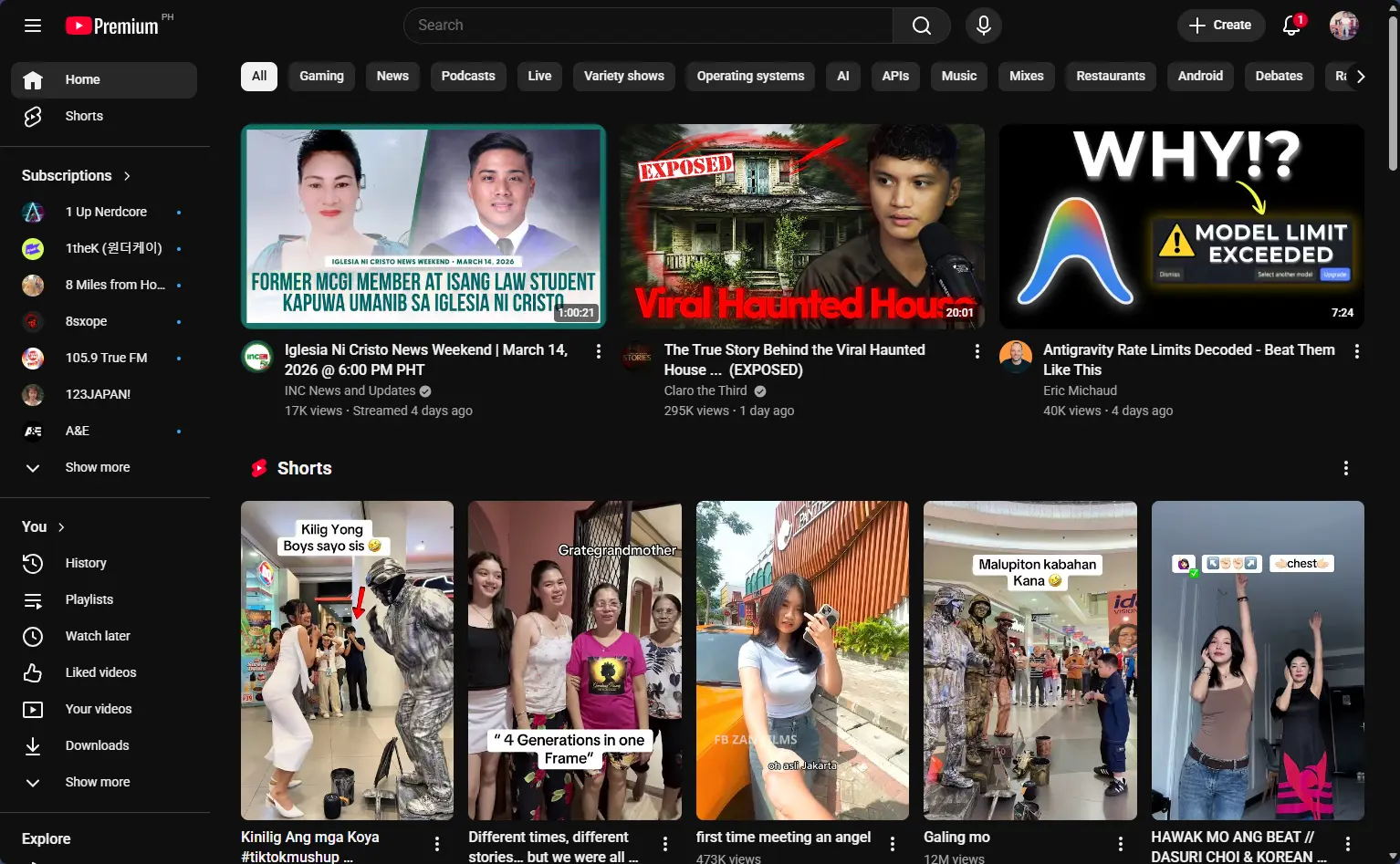Open the hamburger guide menu
Viewport: 1400px width, 864px height.
point(33,26)
